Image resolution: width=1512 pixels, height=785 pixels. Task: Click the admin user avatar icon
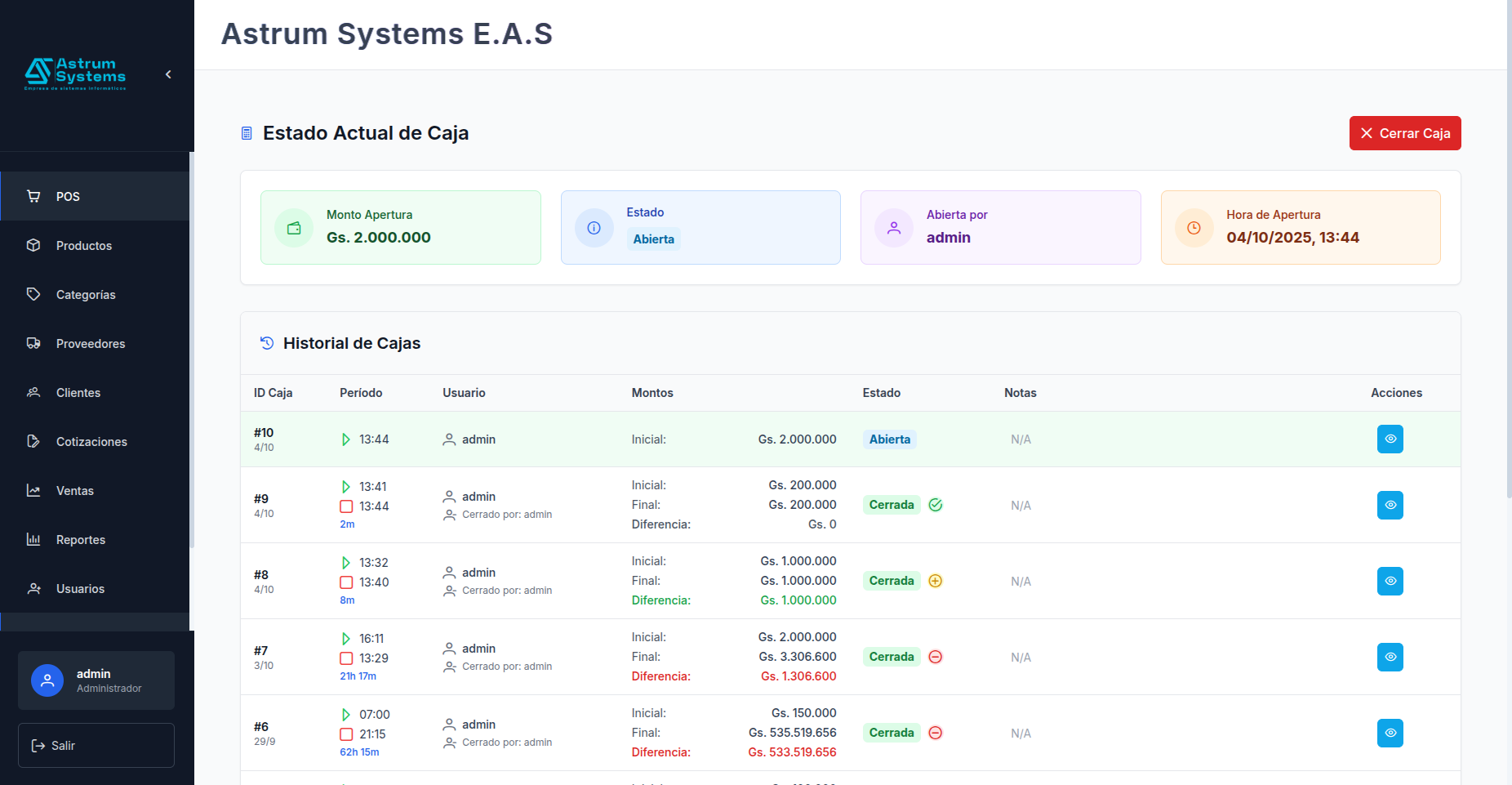47,680
